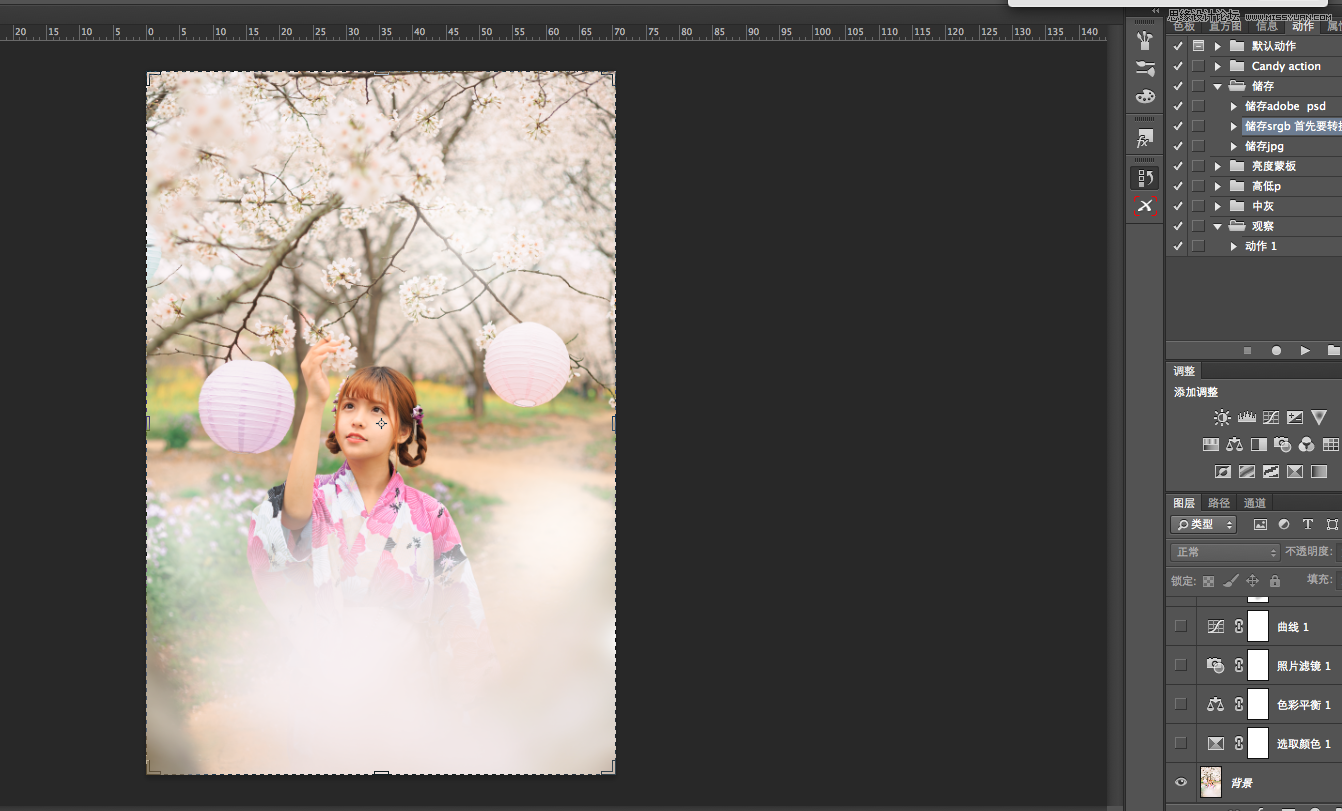
Task: Open the Brush Presets panel icon
Action: click(x=1145, y=40)
